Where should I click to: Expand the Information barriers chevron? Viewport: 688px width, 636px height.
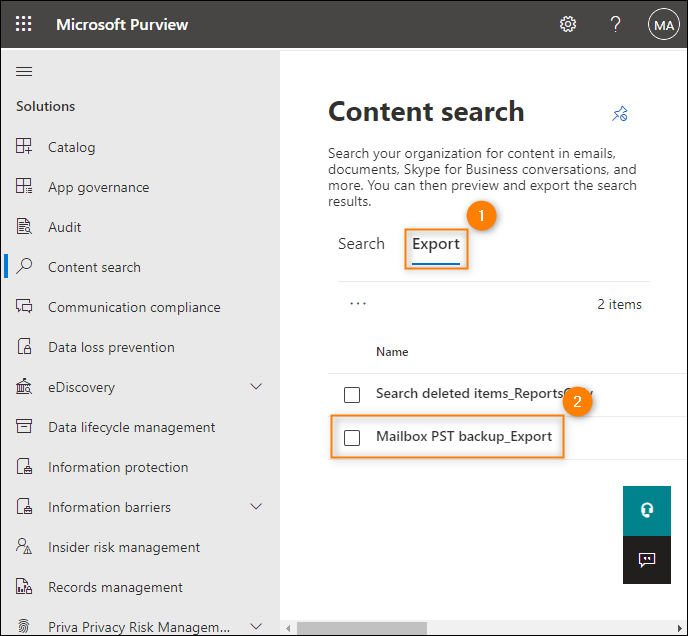tap(256, 506)
